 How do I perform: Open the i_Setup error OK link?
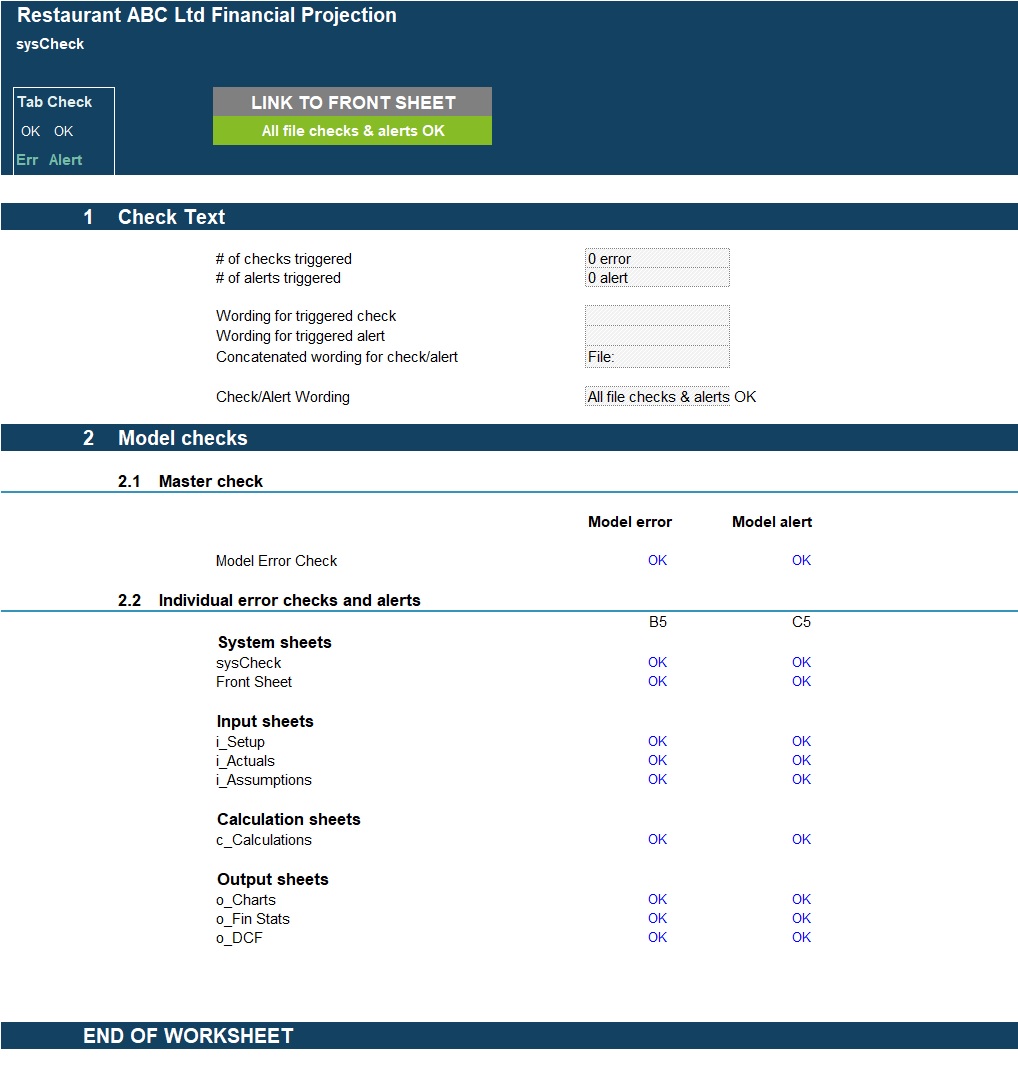tap(658, 741)
